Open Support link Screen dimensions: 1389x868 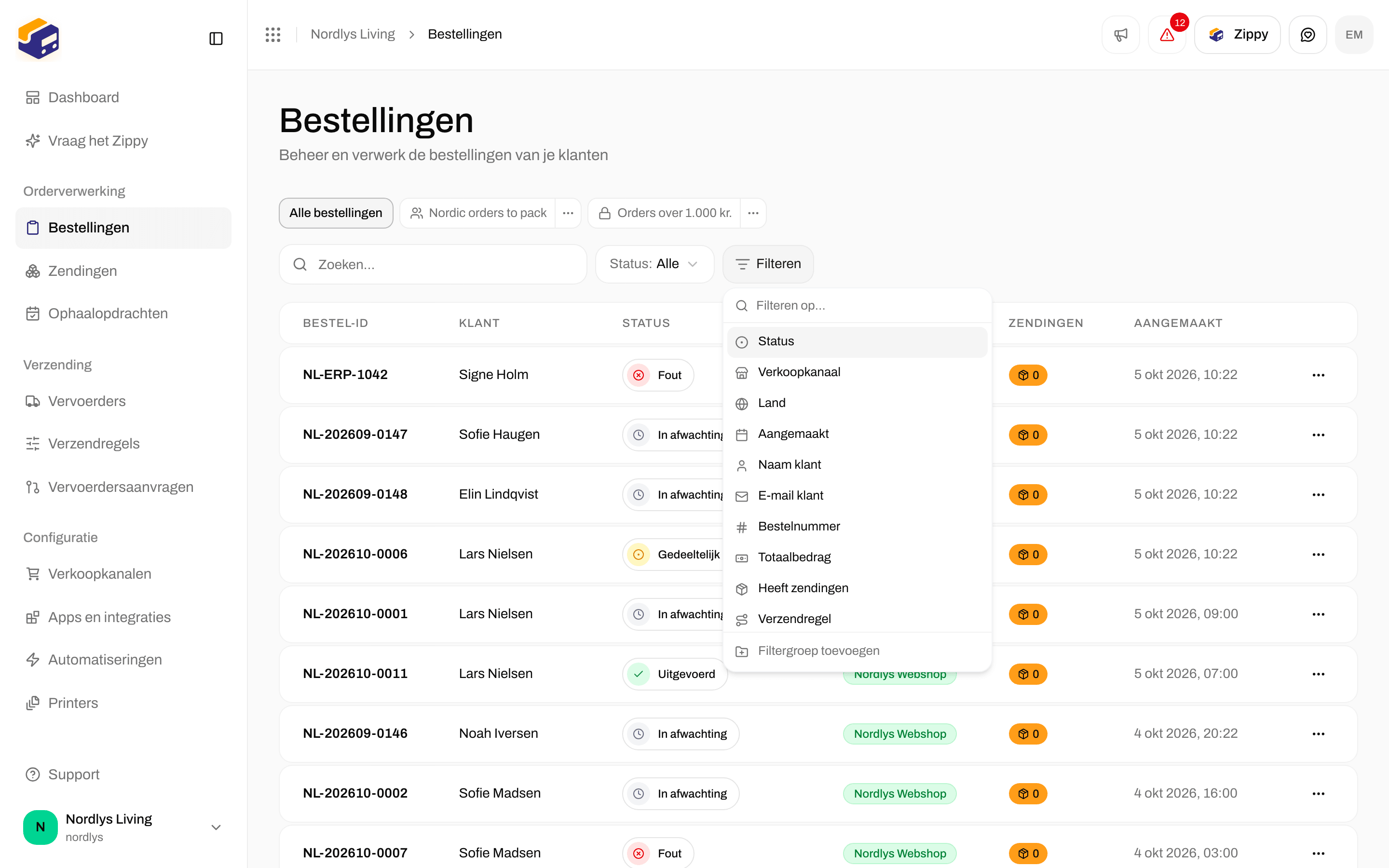(123, 774)
